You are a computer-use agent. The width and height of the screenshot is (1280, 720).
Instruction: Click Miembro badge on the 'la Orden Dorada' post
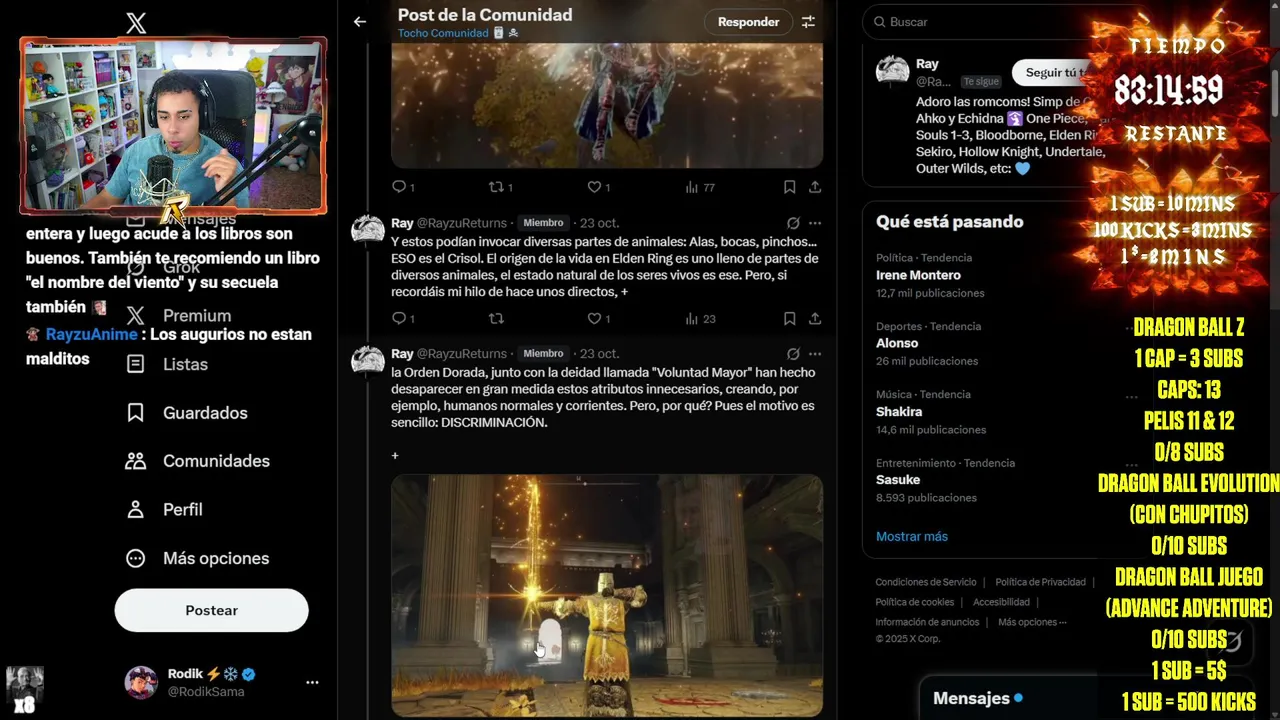(543, 354)
